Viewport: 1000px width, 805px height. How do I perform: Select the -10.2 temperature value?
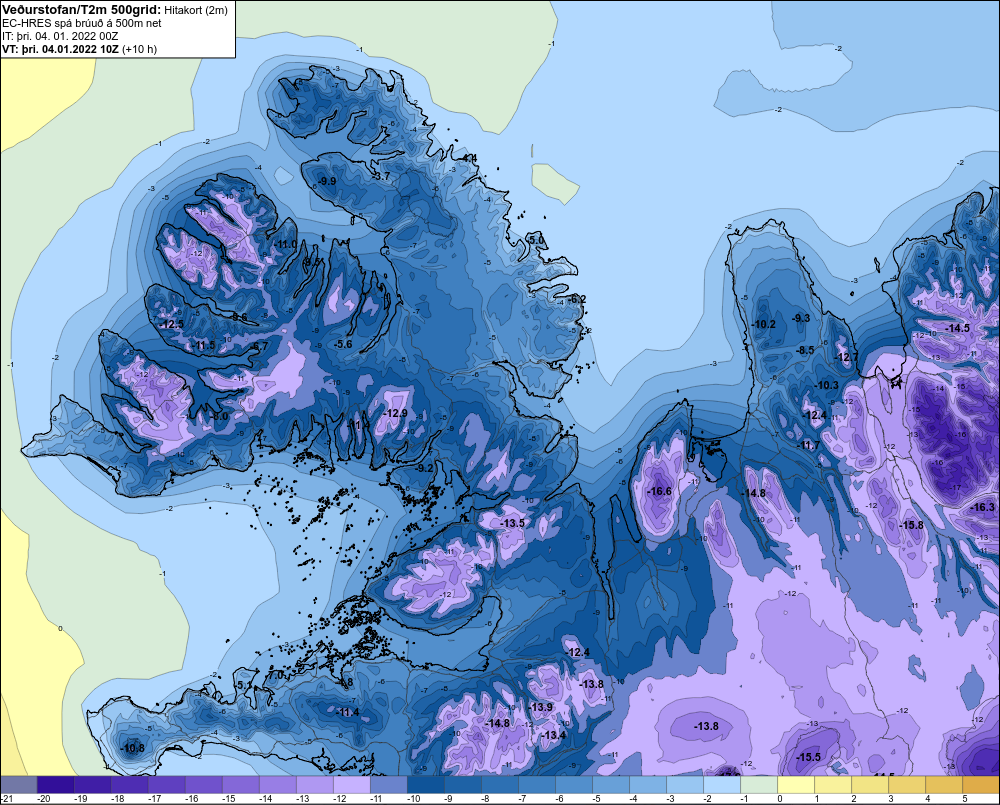764,324
